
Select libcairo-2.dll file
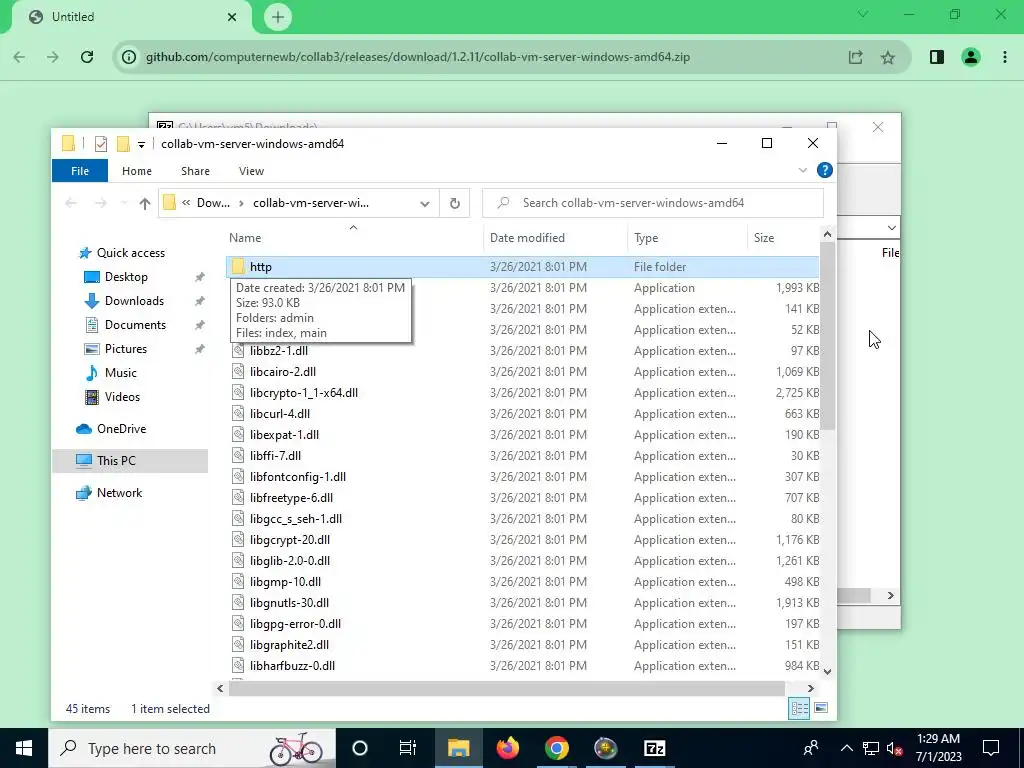[283, 372]
